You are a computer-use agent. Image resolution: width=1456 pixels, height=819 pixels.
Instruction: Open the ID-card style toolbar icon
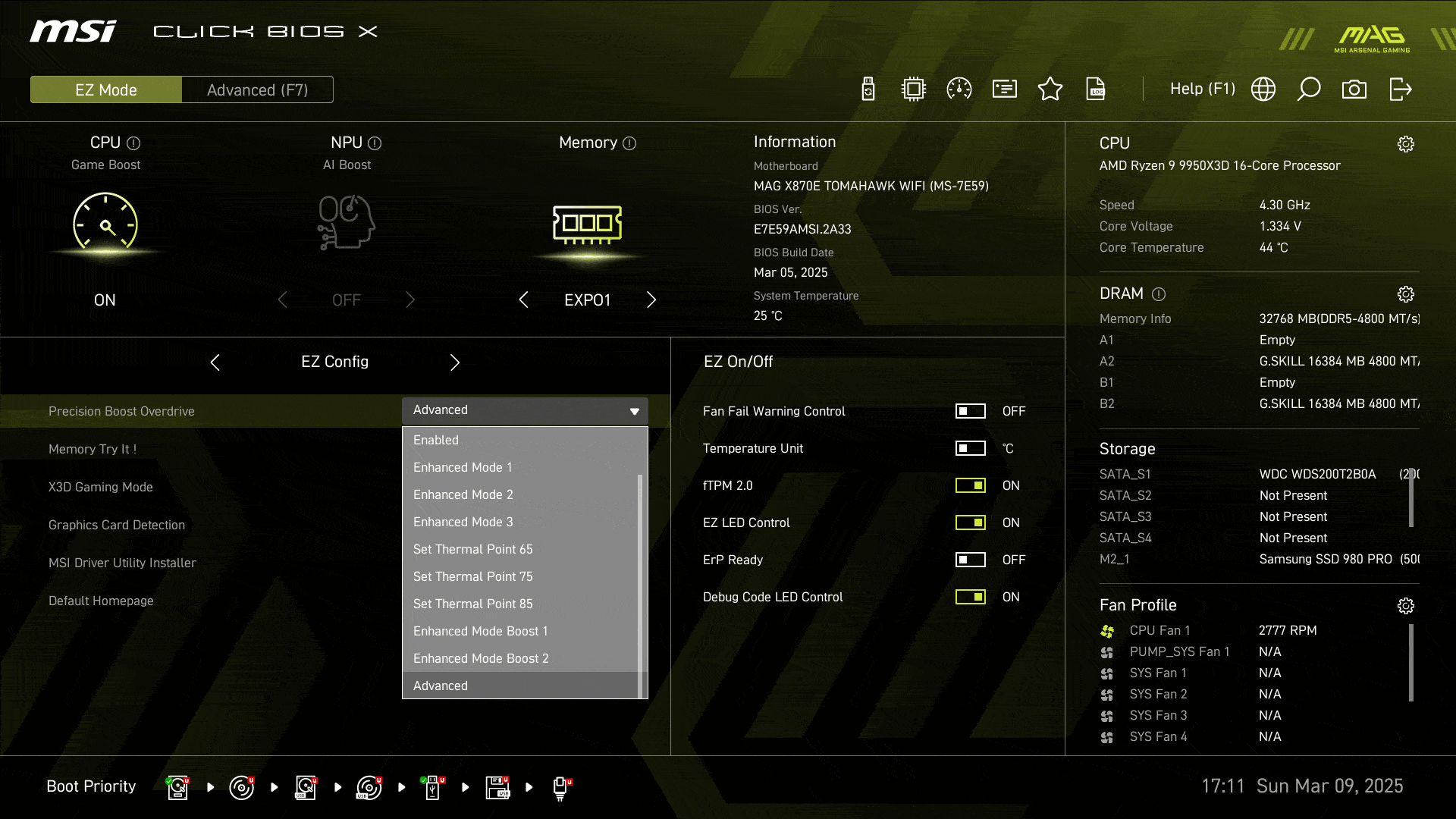[x=1005, y=89]
